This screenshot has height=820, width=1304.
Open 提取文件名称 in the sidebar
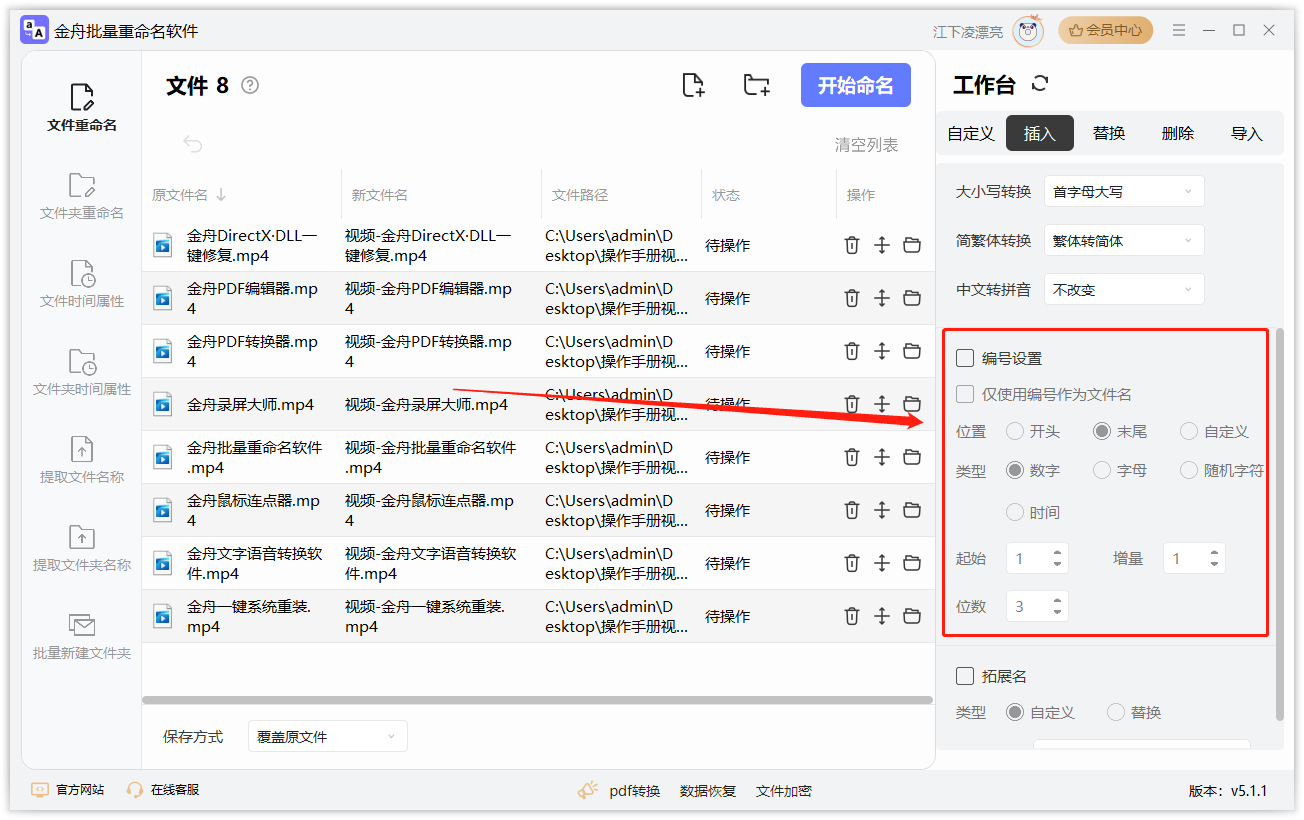pyautogui.click(x=82, y=460)
